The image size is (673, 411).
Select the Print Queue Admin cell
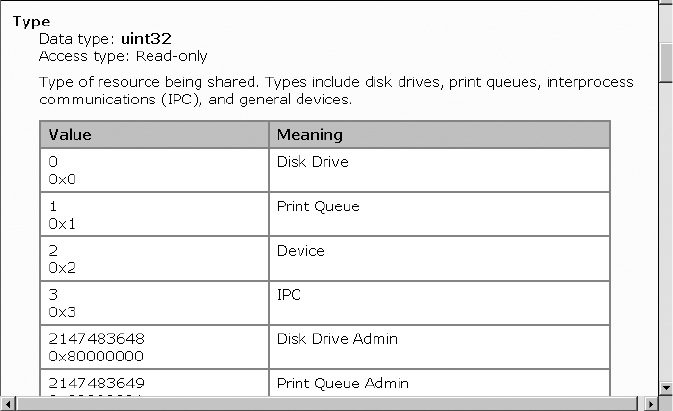point(342,383)
